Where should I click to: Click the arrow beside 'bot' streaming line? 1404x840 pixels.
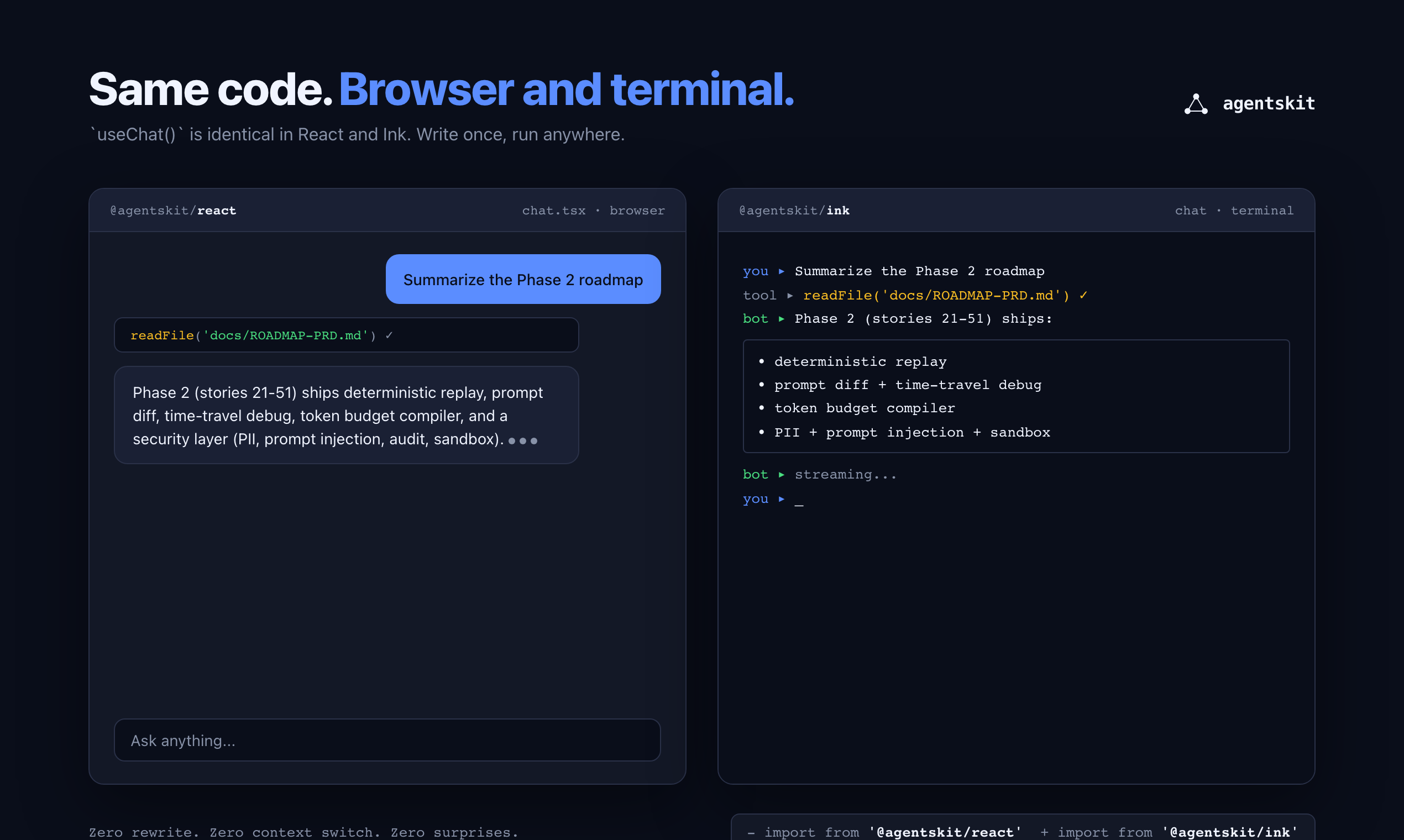781,474
